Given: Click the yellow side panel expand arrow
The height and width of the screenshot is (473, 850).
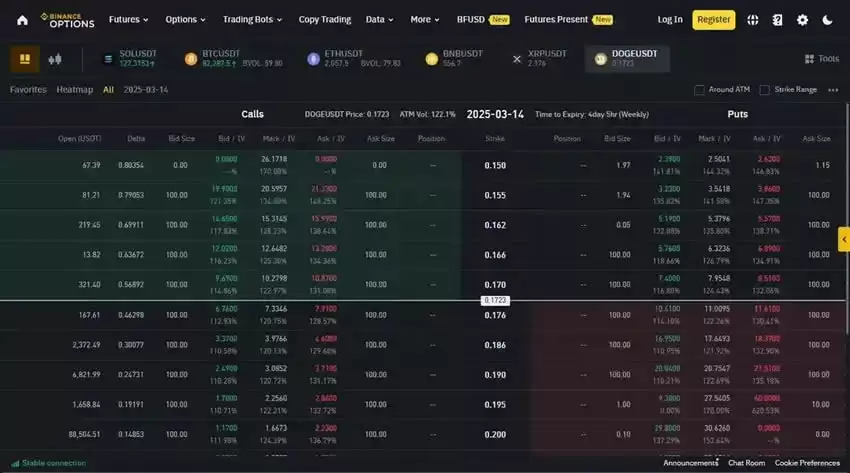Looking at the screenshot, I should pos(844,240).
